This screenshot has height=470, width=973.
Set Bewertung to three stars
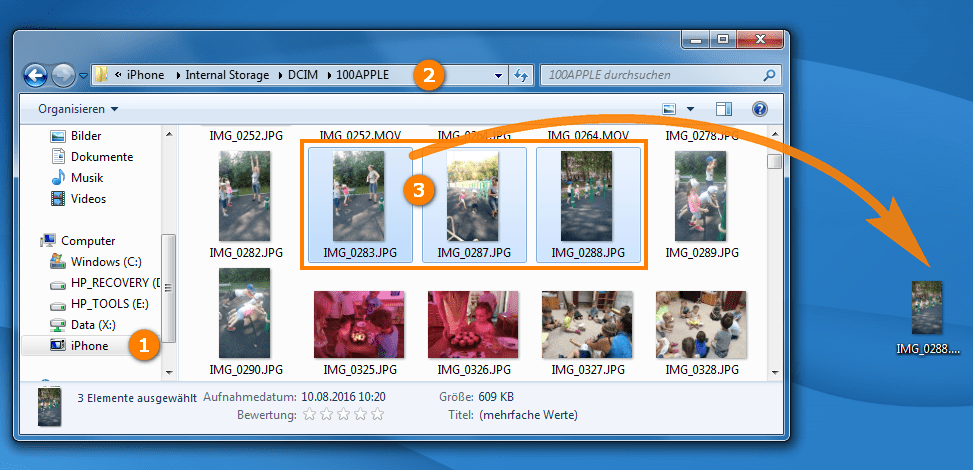343,414
